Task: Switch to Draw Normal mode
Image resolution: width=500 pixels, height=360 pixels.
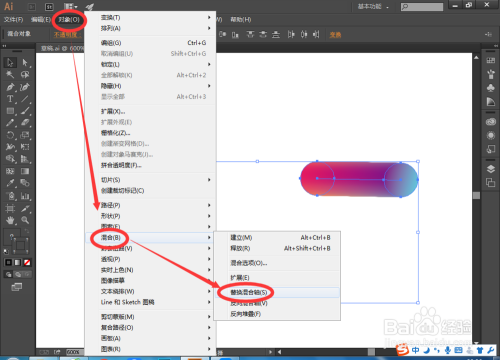Action: (8, 274)
